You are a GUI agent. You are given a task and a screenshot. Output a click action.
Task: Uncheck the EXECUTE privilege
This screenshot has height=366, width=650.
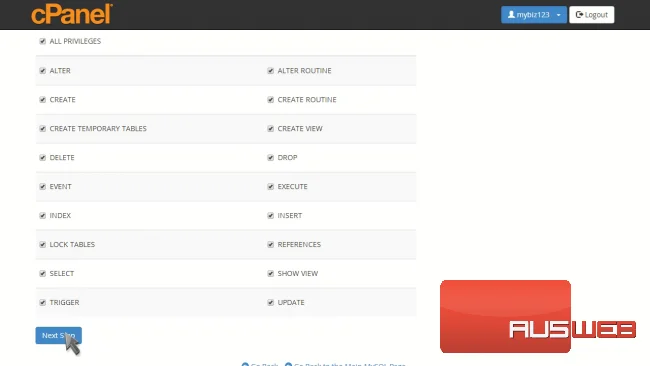click(271, 187)
